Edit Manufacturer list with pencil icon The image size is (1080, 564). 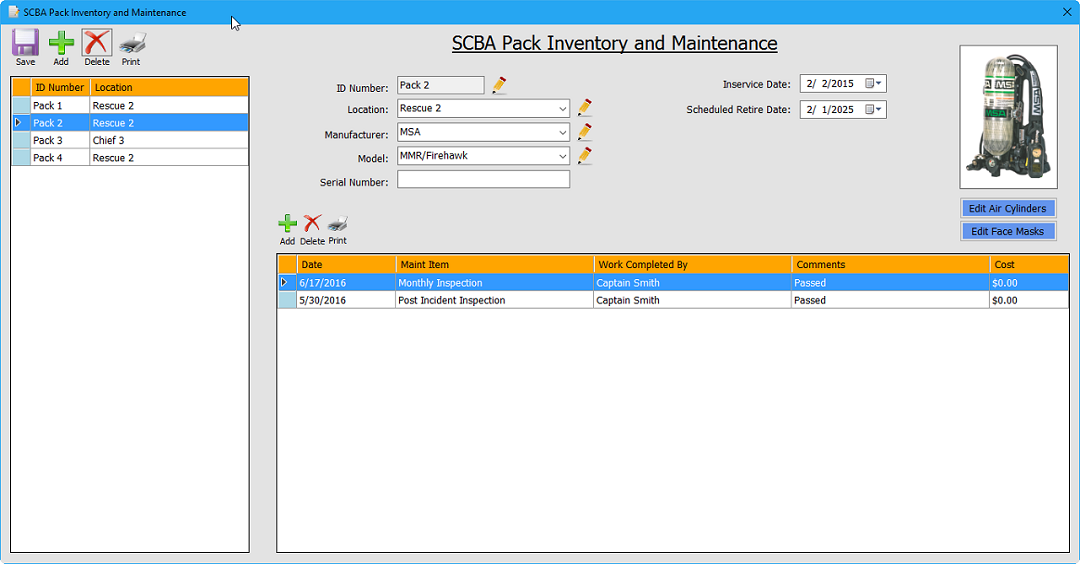[x=585, y=132]
